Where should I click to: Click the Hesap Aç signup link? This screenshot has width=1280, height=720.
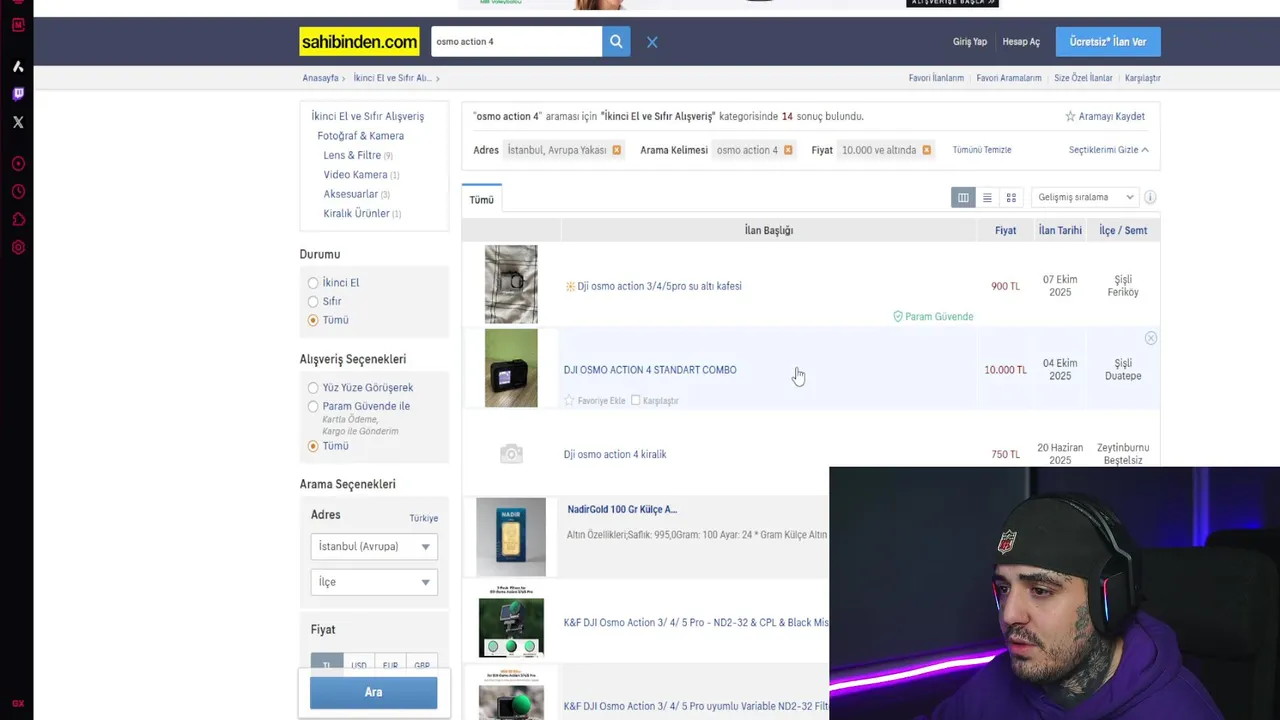[1021, 42]
